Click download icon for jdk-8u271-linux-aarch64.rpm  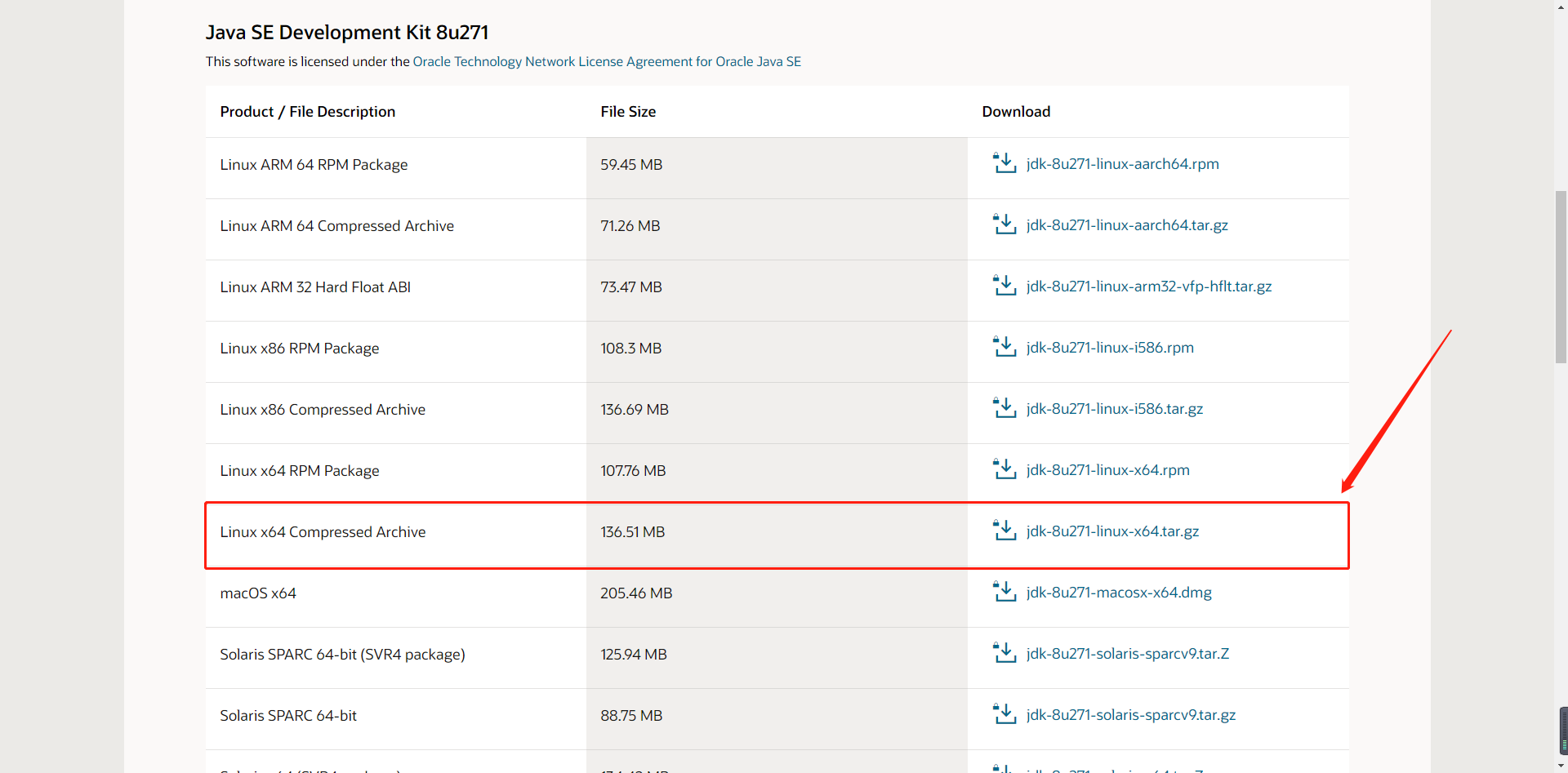pyautogui.click(x=1004, y=162)
